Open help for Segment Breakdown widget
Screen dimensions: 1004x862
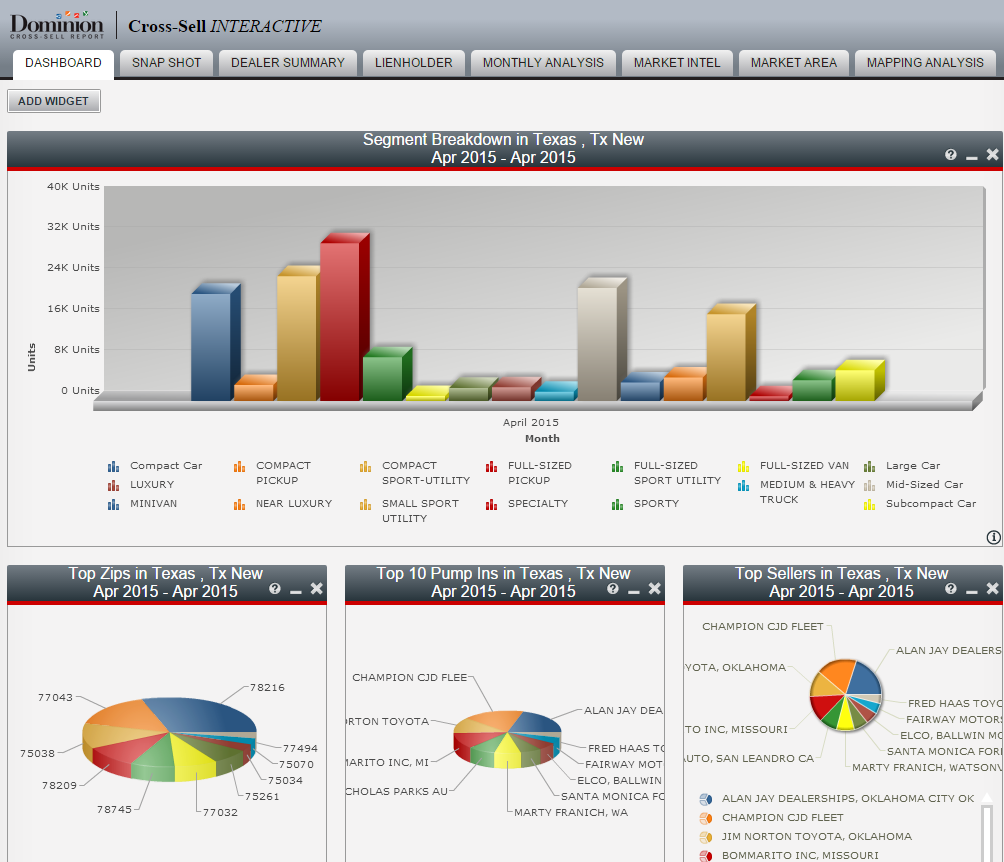pos(951,154)
